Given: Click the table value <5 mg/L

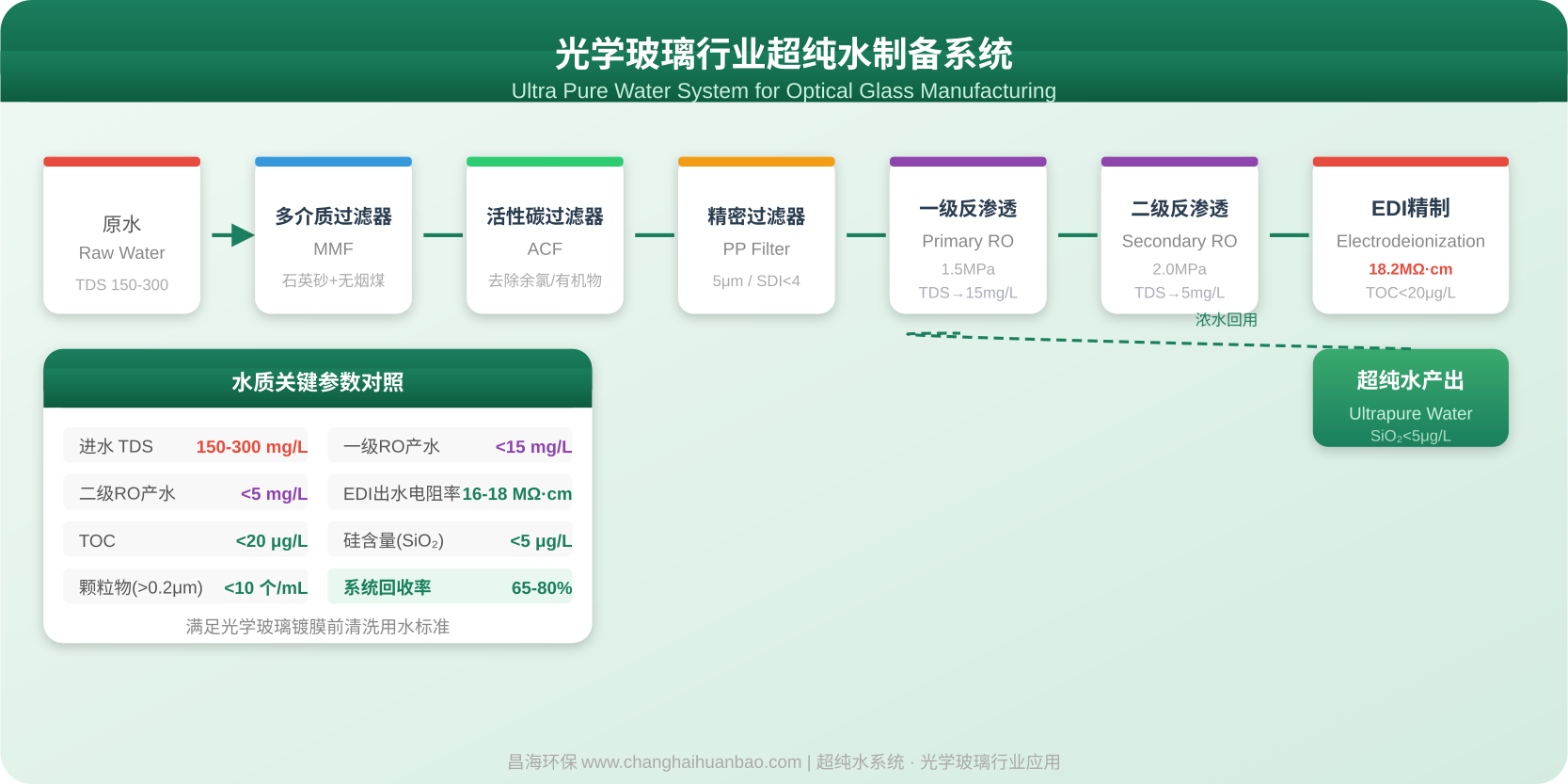Looking at the screenshot, I should [274, 494].
